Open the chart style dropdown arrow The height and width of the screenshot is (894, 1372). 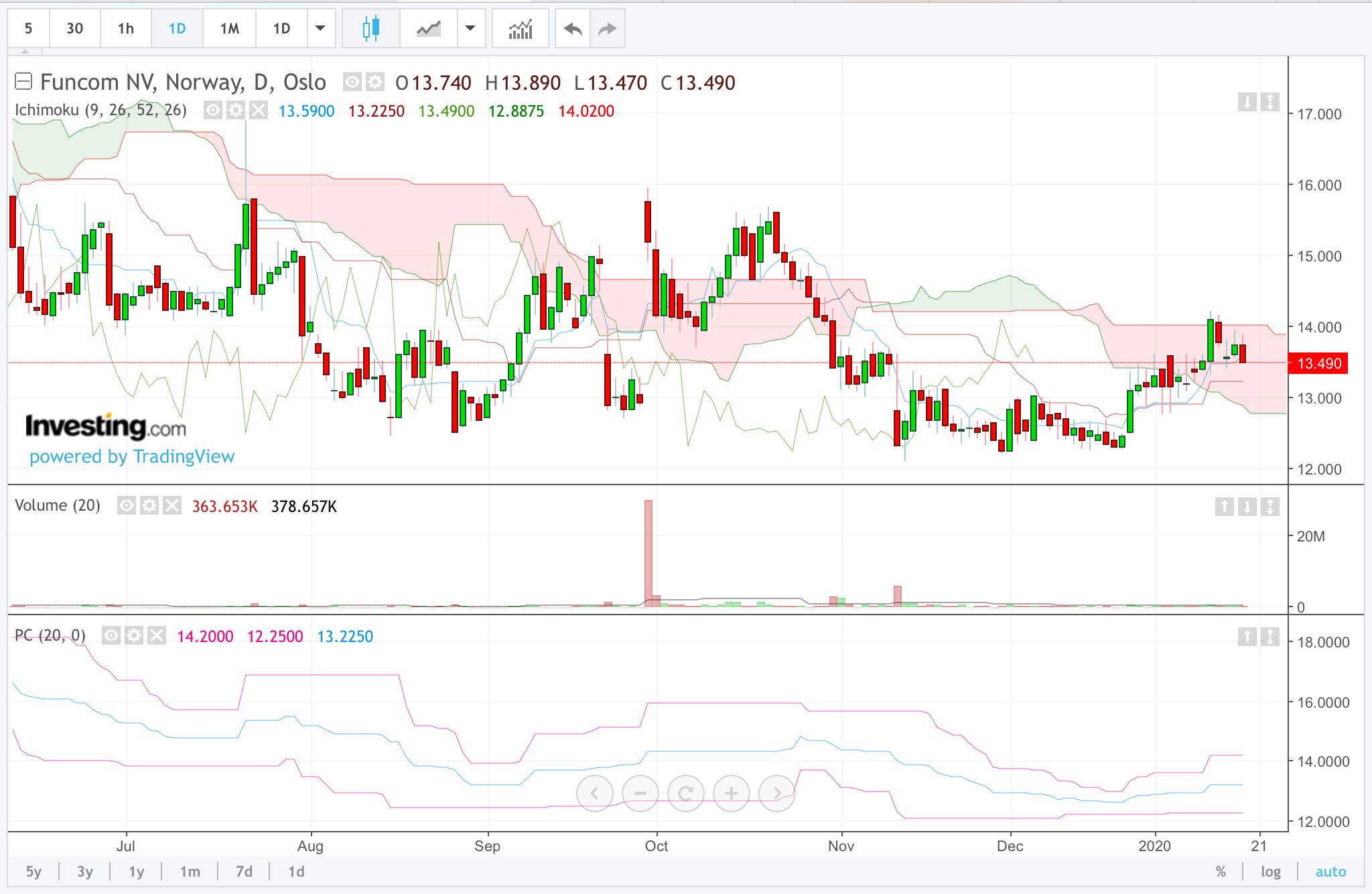(x=471, y=28)
